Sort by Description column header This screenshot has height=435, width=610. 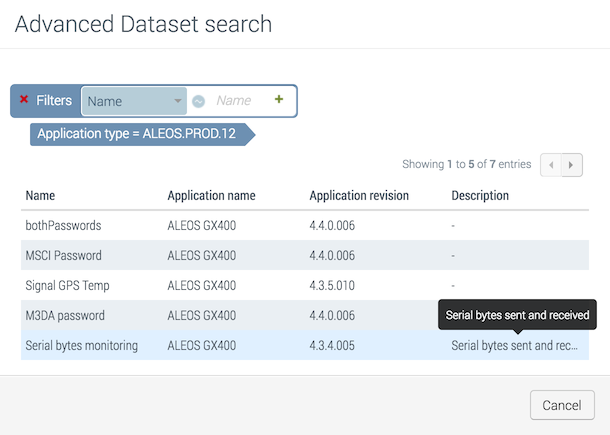[480, 196]
